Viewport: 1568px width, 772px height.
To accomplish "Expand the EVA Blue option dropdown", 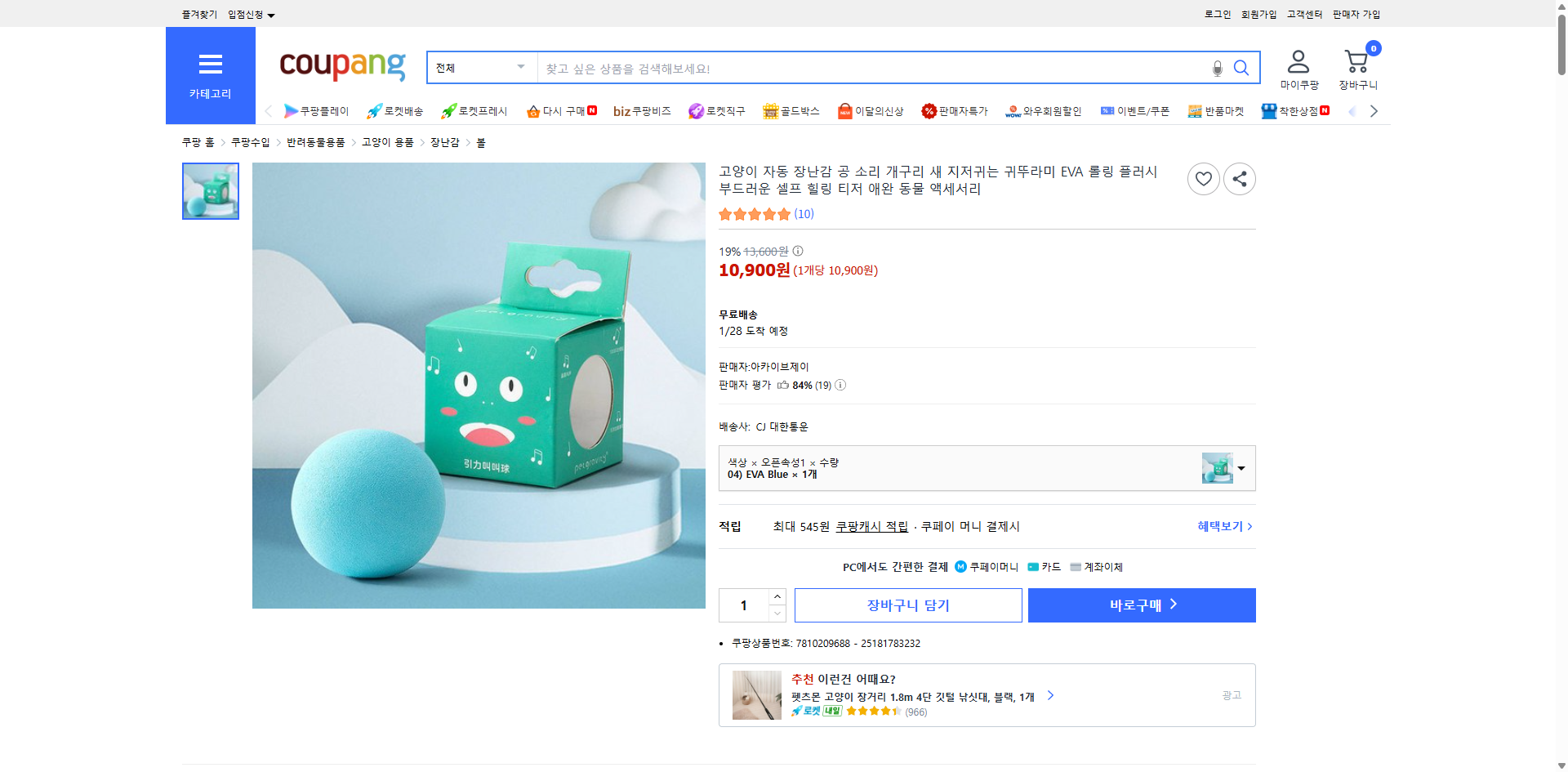I will (1242, 468).
